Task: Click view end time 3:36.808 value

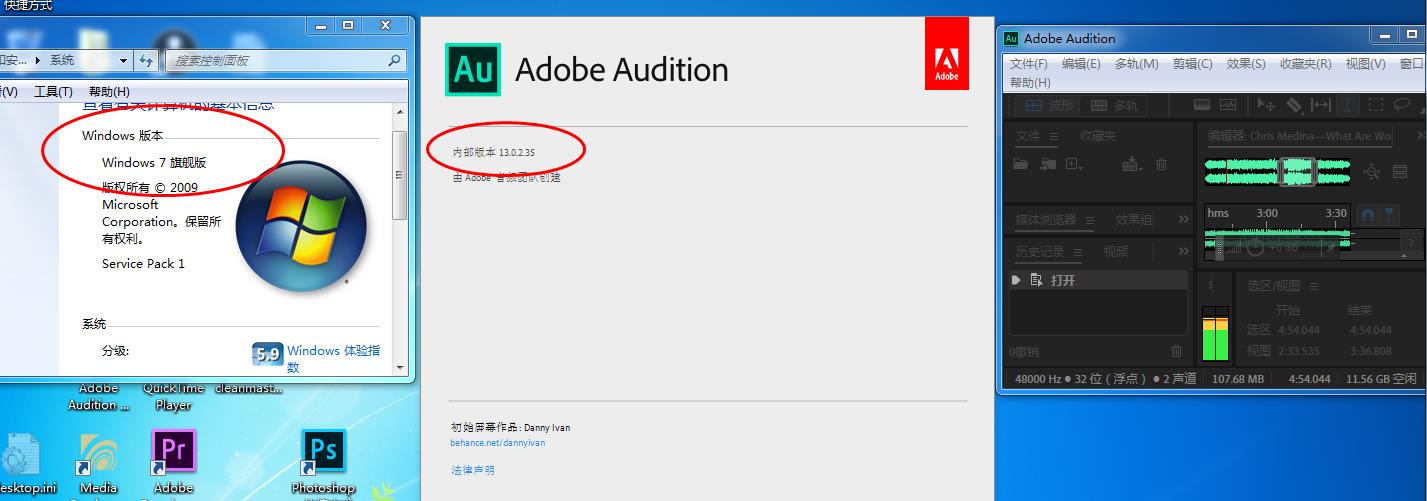Action: pos(1370,351)
